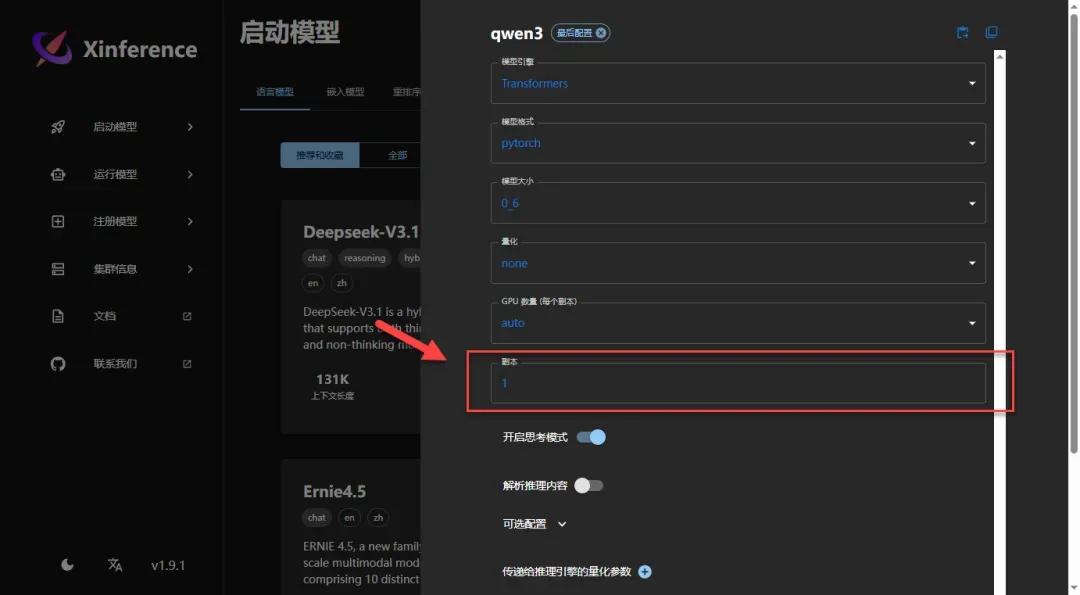Open the 联系我们 link in sidebar
This screenshot has width=1080, height=595.
pos(115,364)
